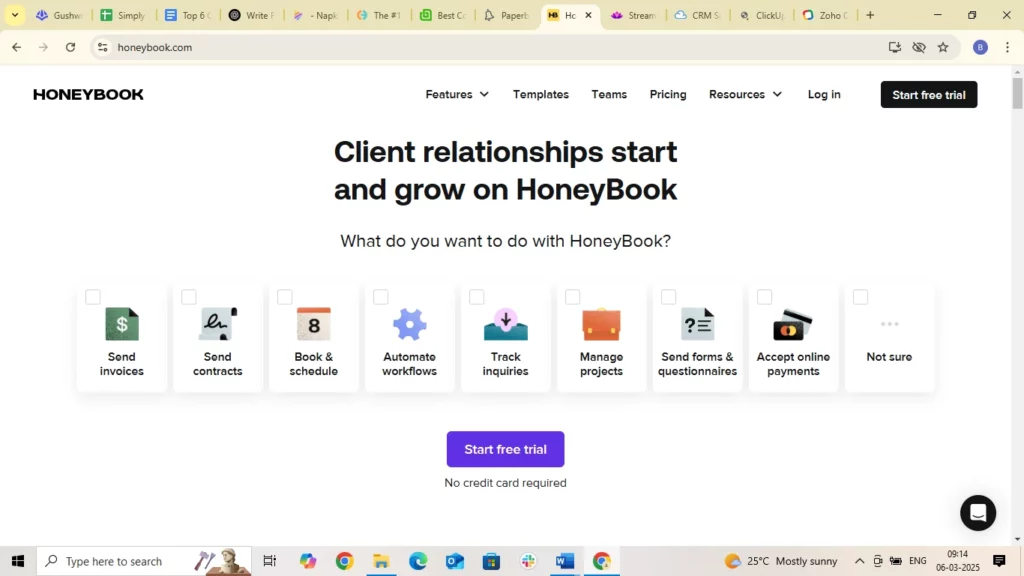Click the Start free trial button

[x=505, y=449]
